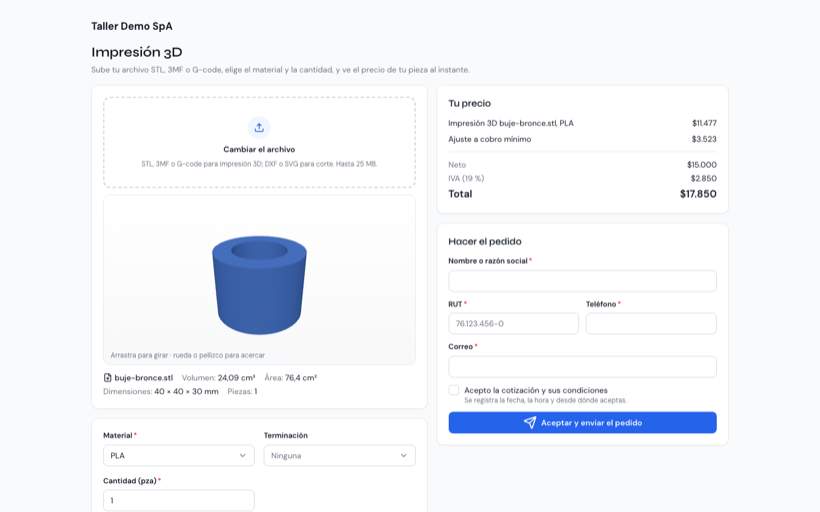The height and width of the screenshot is (512, 820).
Task: Click 'Arrastra para girar' hint text
Action: coord(188,355)
